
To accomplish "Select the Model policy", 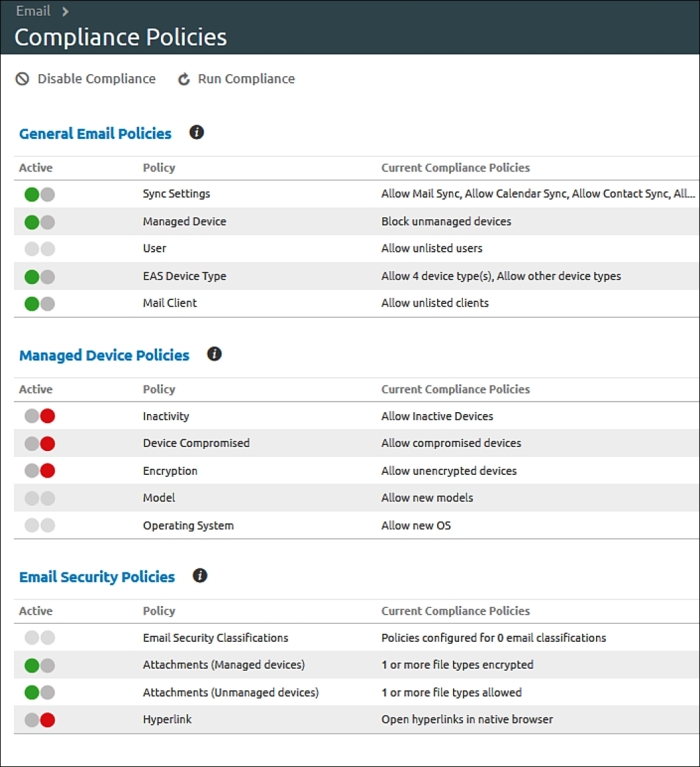I will [159, 497].
